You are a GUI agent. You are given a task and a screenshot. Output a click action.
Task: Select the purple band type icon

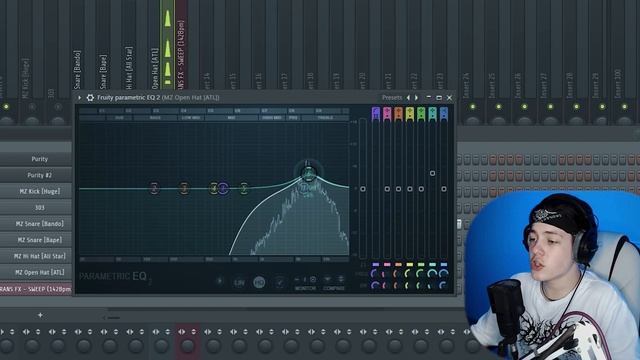tap(376, 113)
